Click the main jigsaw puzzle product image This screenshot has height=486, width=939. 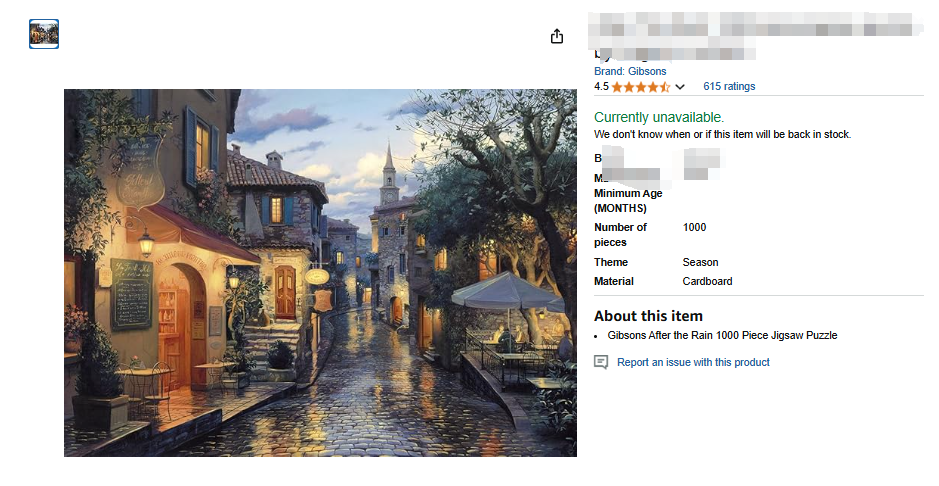click(320, 273)
